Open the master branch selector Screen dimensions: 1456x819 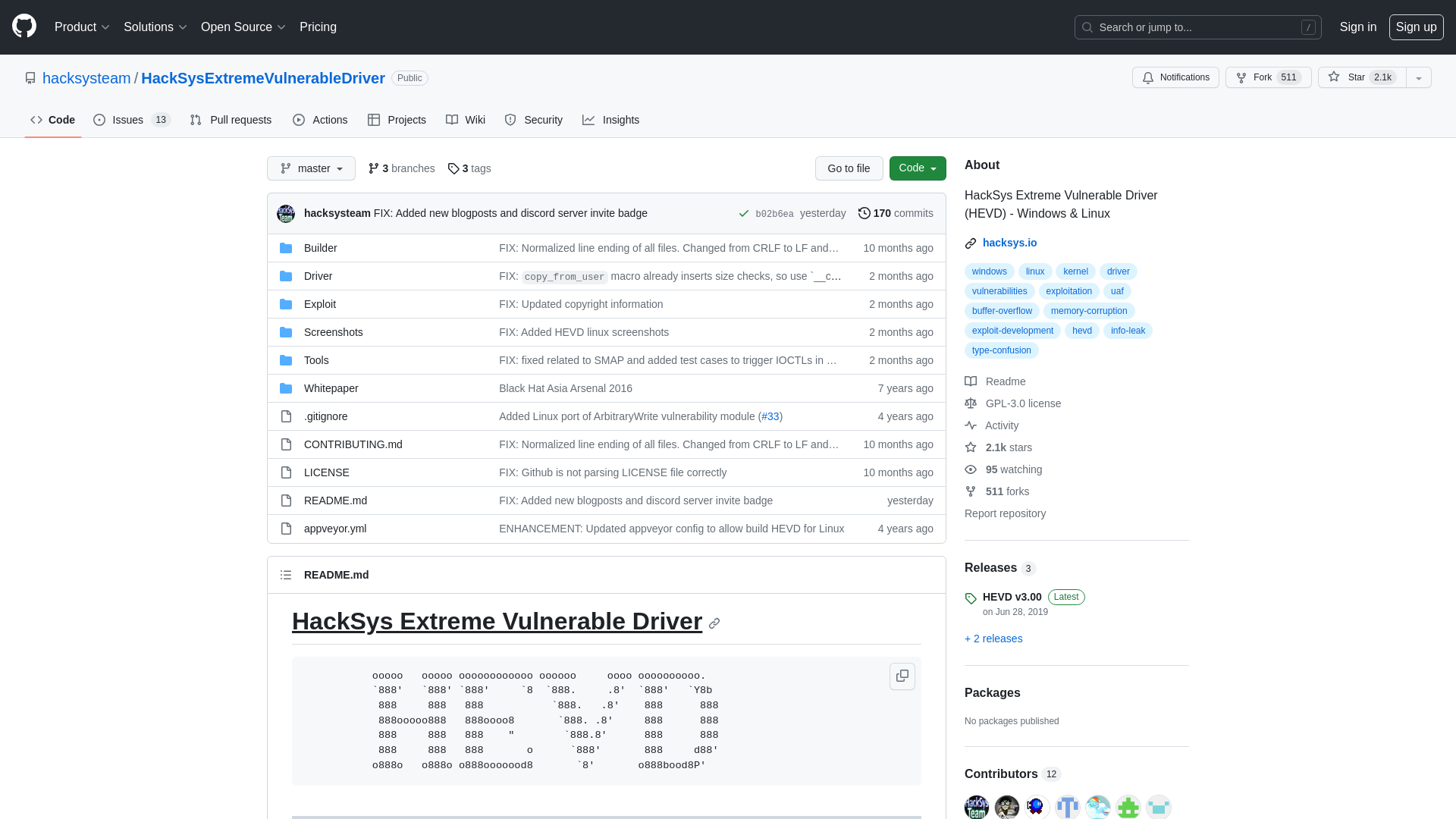pos(311,168)
